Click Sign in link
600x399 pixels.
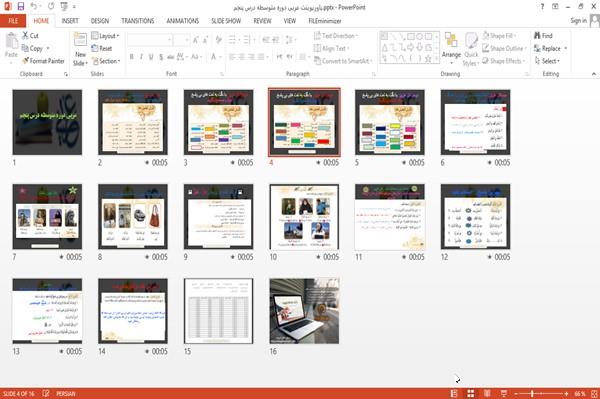[x=578, y=21]
